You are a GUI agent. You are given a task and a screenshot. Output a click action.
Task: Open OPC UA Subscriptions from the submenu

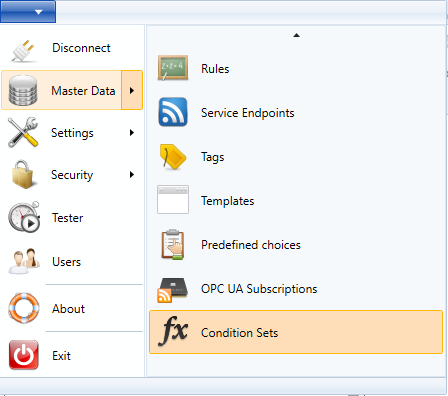click(x=296, y=288)
